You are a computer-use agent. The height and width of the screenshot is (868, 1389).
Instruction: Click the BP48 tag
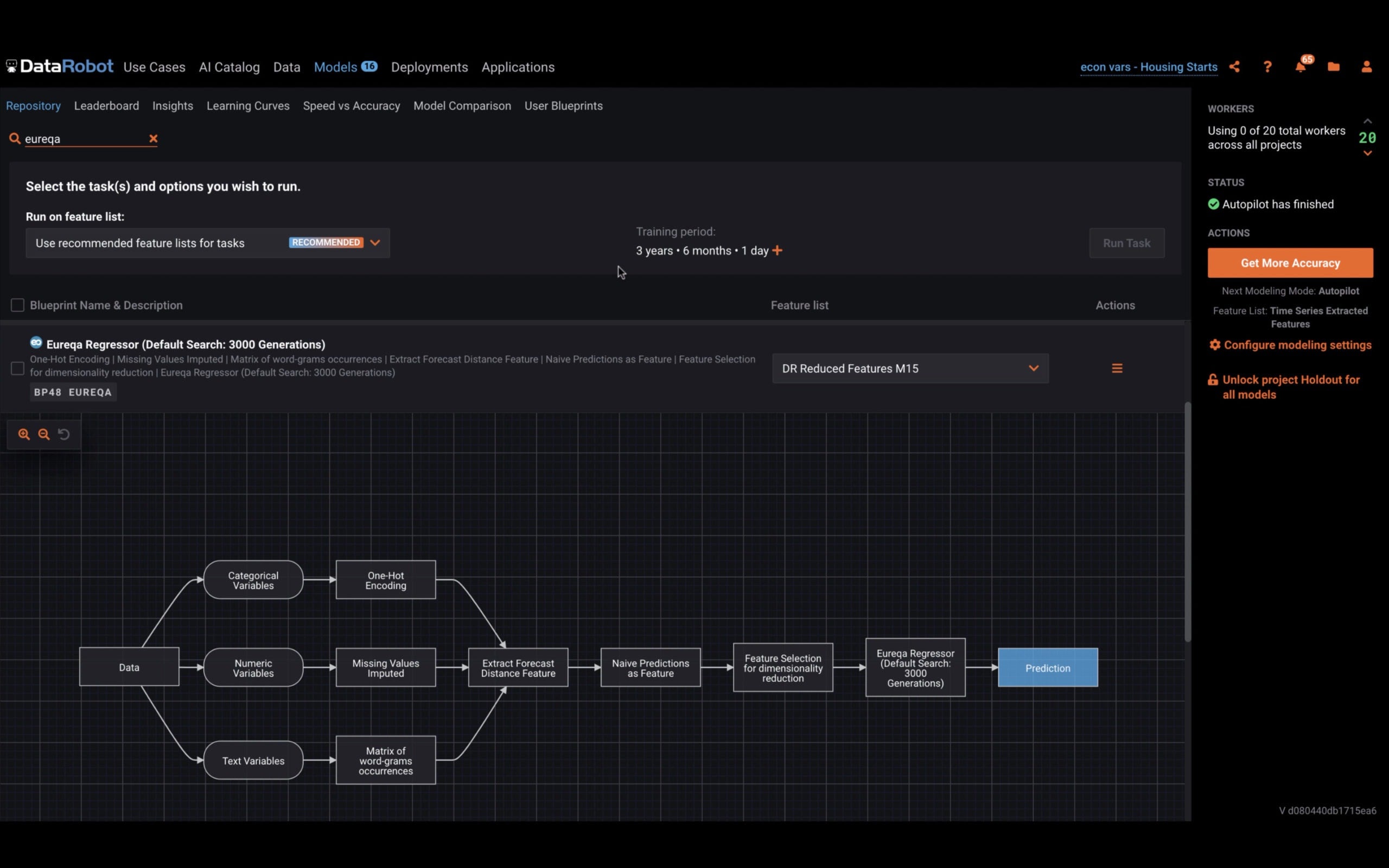click(48, 392)
